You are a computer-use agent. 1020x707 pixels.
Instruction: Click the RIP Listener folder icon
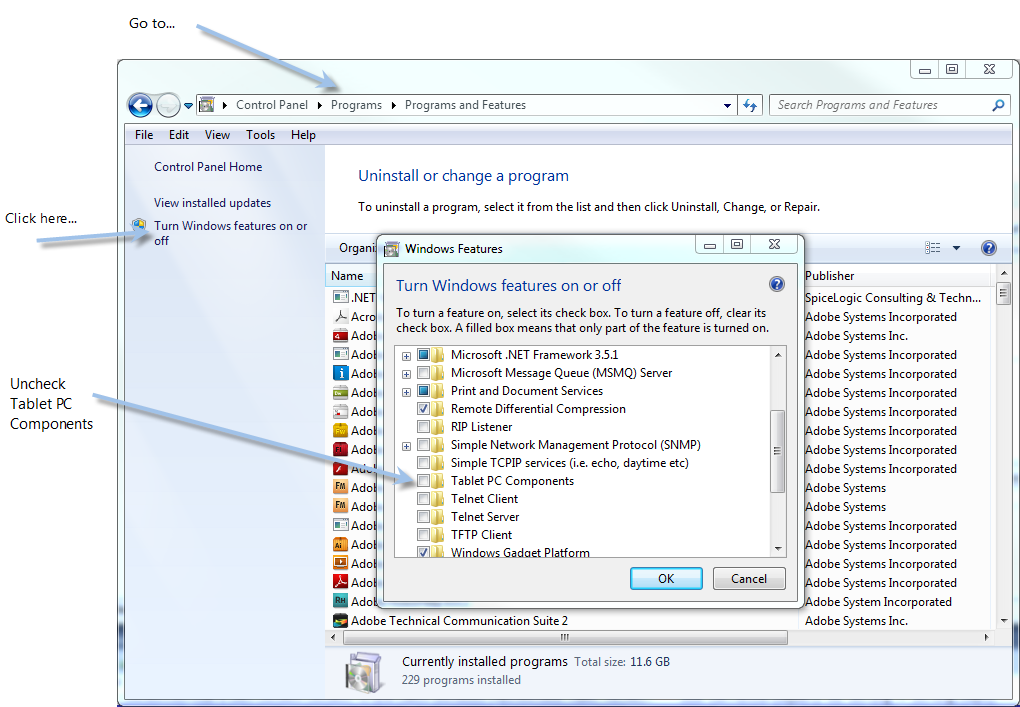[439, 427]
